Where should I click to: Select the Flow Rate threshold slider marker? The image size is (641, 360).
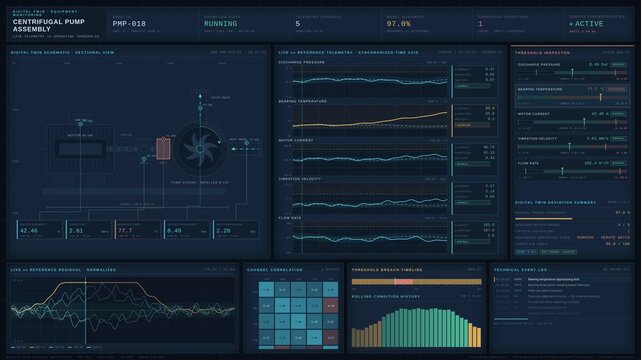coord(562,170)
